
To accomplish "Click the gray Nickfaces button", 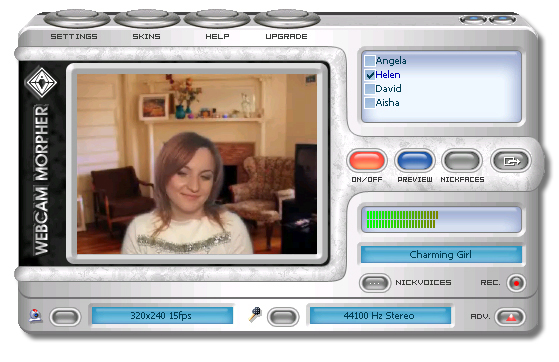I will click(x=462, y=161).
